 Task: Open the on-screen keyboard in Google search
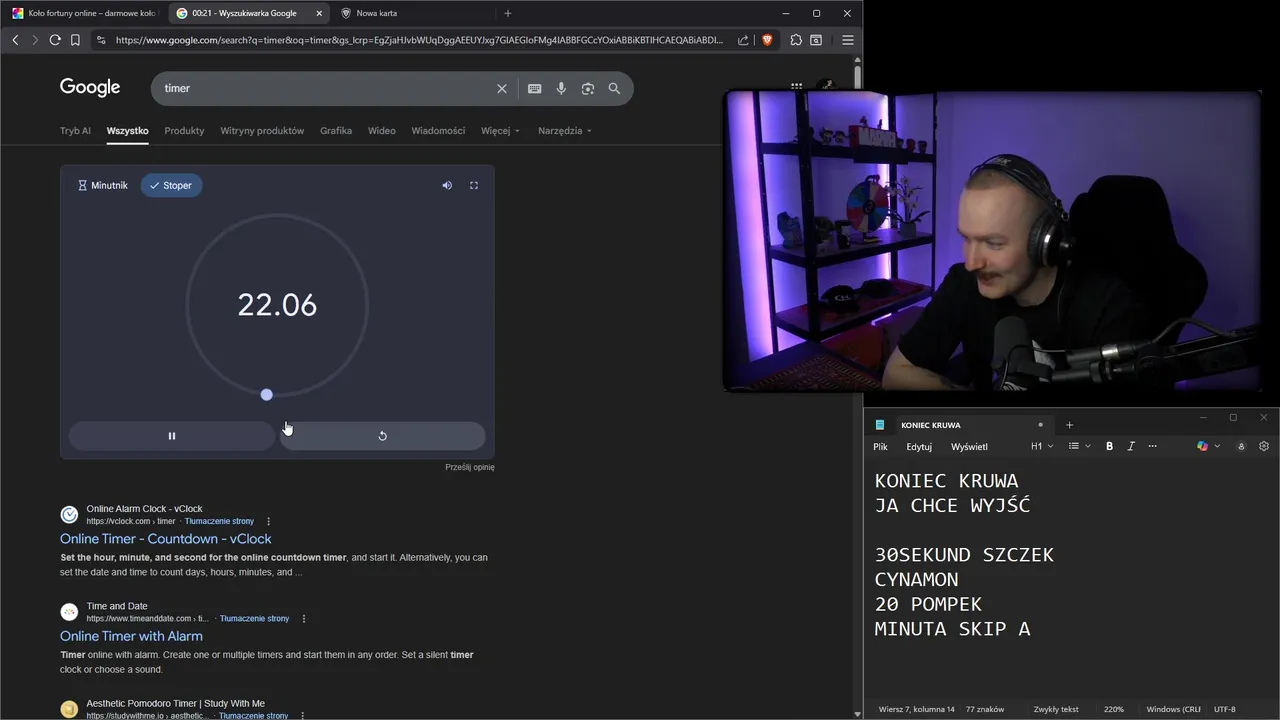click(x=535, y=88)
